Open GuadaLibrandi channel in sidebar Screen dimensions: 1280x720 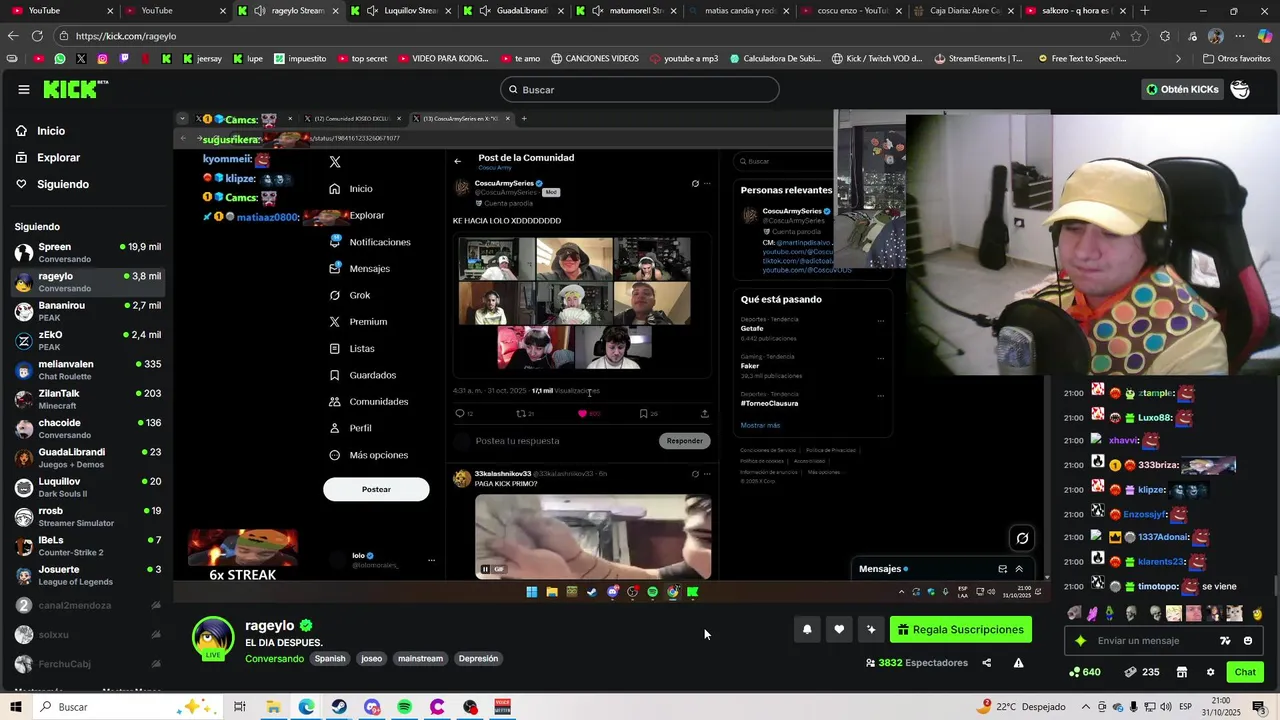click(88, 458)
